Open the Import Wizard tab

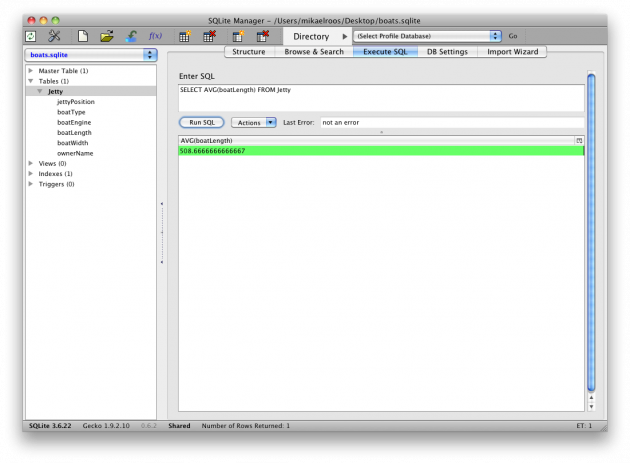(x=512, y=52)
